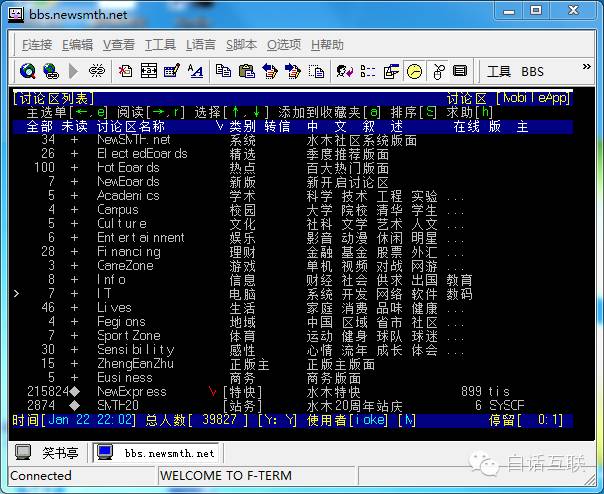Switch to the 笑书亭 session tab
The height and width of the screenshot is (494, 604).
[x=48, y=452]
